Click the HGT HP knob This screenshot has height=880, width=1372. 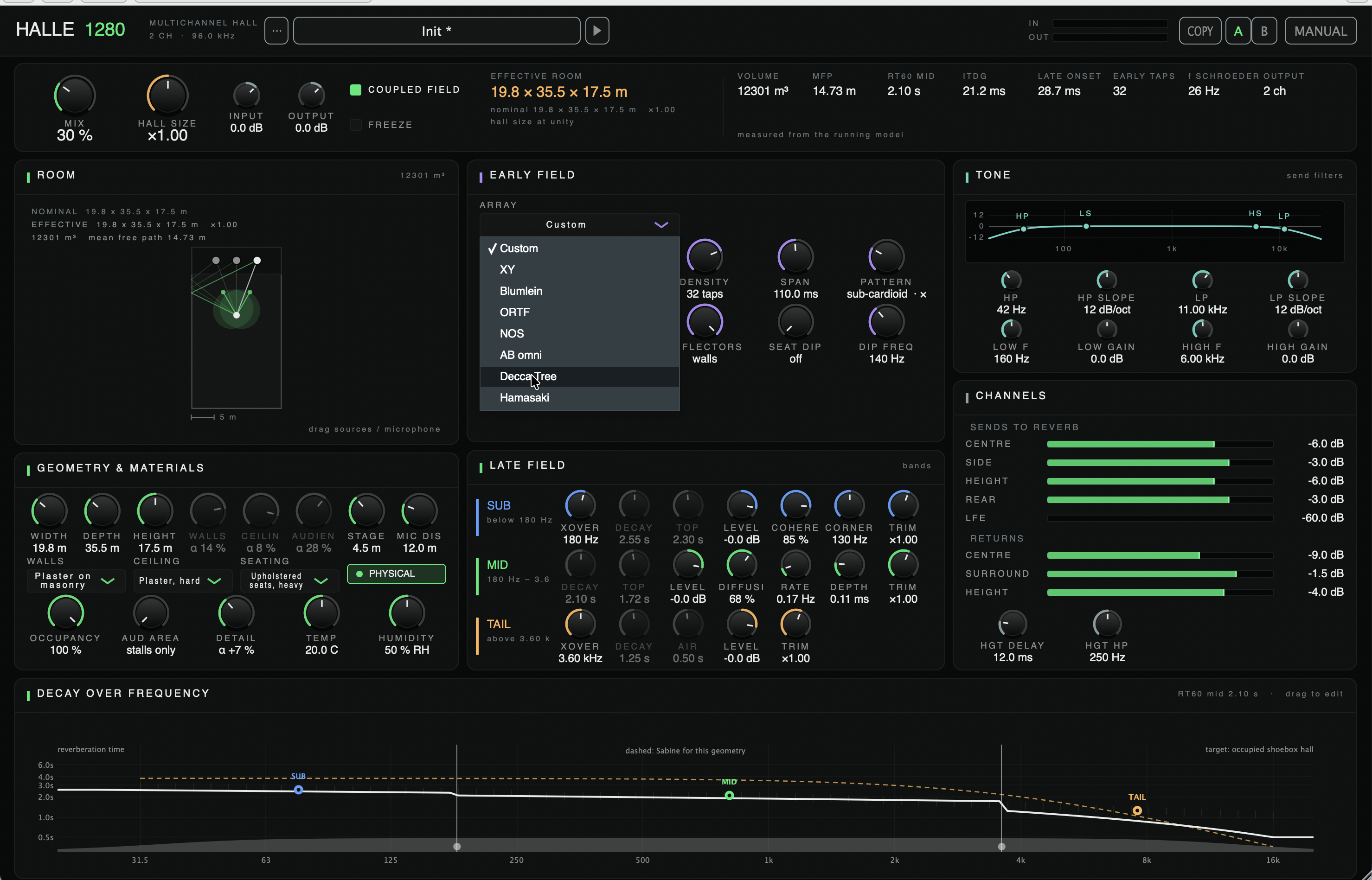[x=1107, y=624]
